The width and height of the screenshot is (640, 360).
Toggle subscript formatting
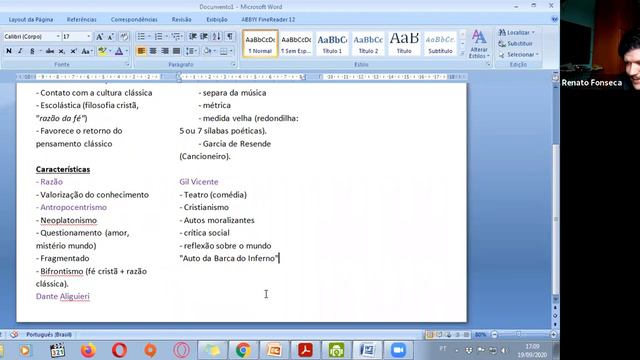click(62, 51)
